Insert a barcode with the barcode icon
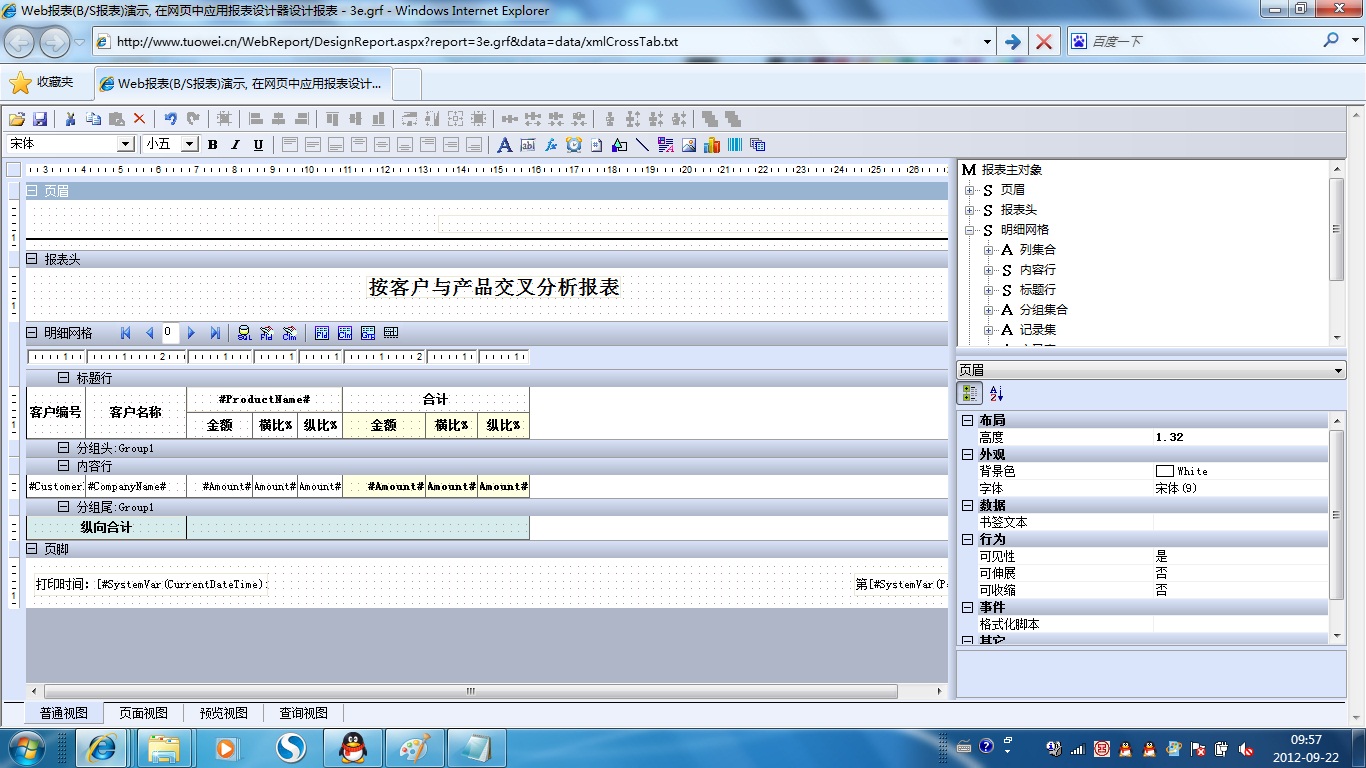 [x=735, y=145]
